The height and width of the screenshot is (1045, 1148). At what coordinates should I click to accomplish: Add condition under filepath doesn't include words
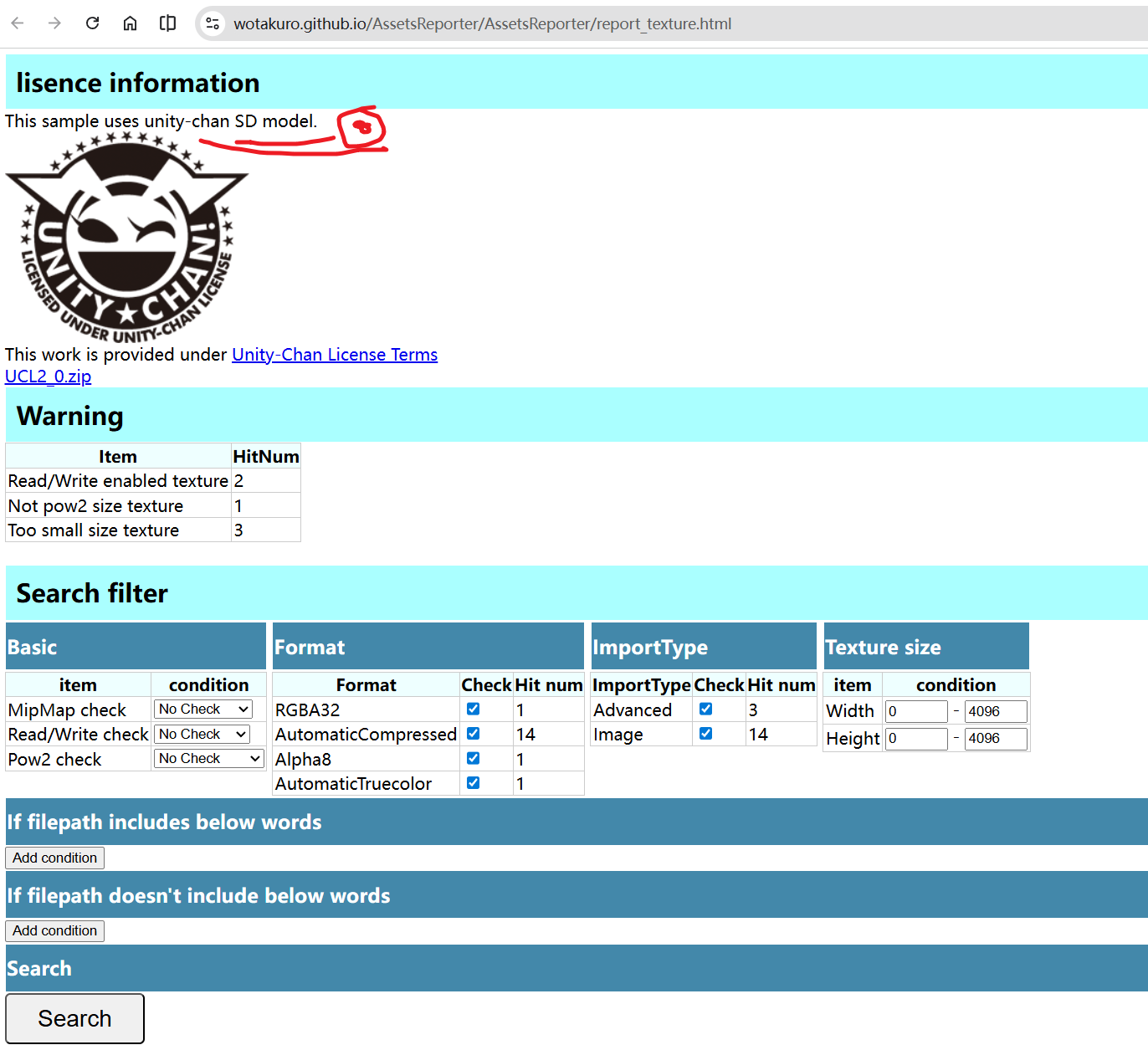[x=55, y=930]
